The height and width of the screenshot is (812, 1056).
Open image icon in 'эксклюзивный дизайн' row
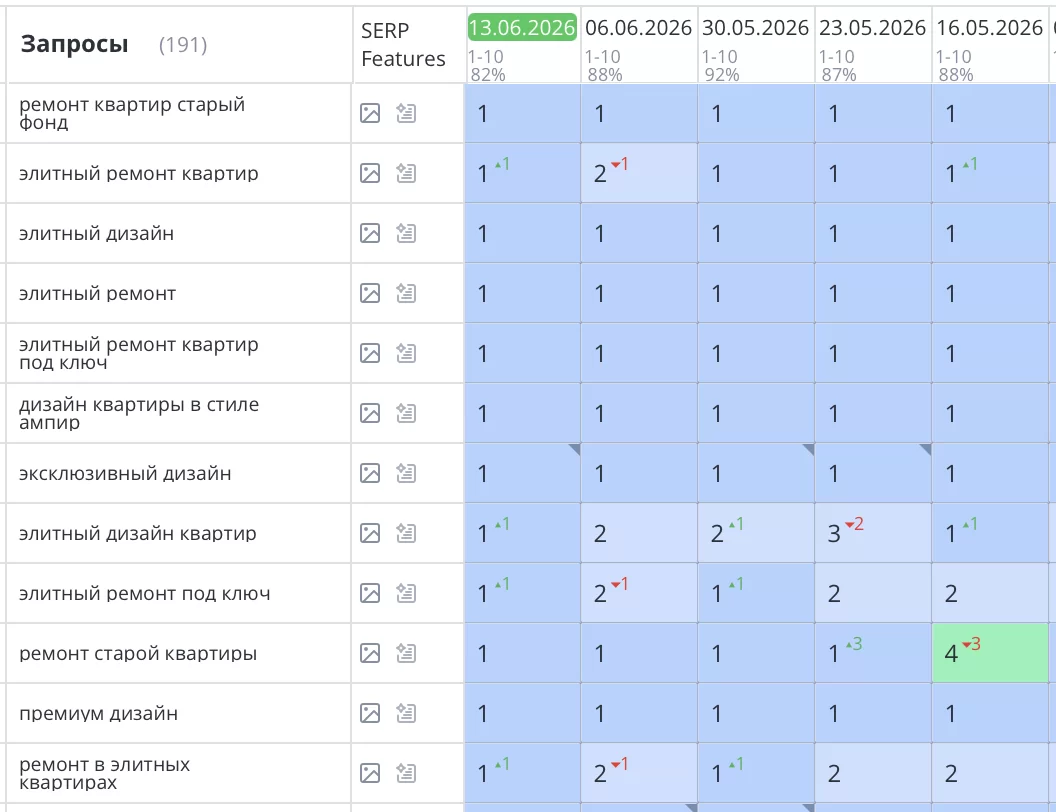[x=370, y=473]
